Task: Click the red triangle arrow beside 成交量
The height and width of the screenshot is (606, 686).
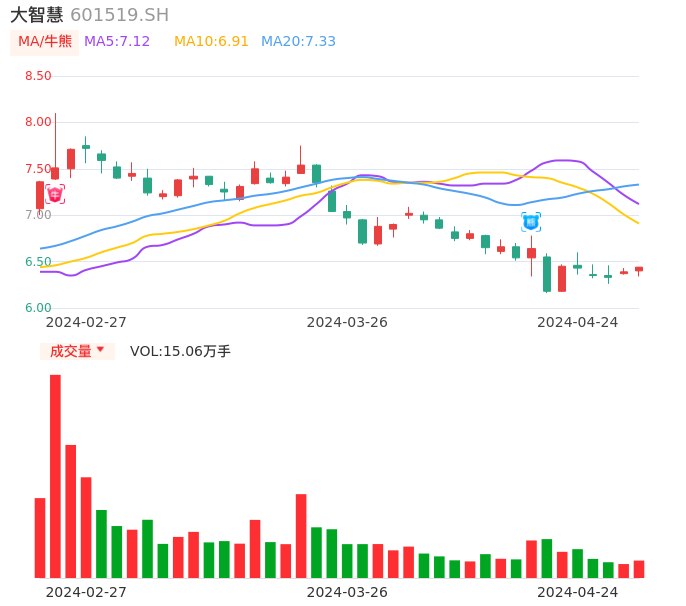Action: 100,350
